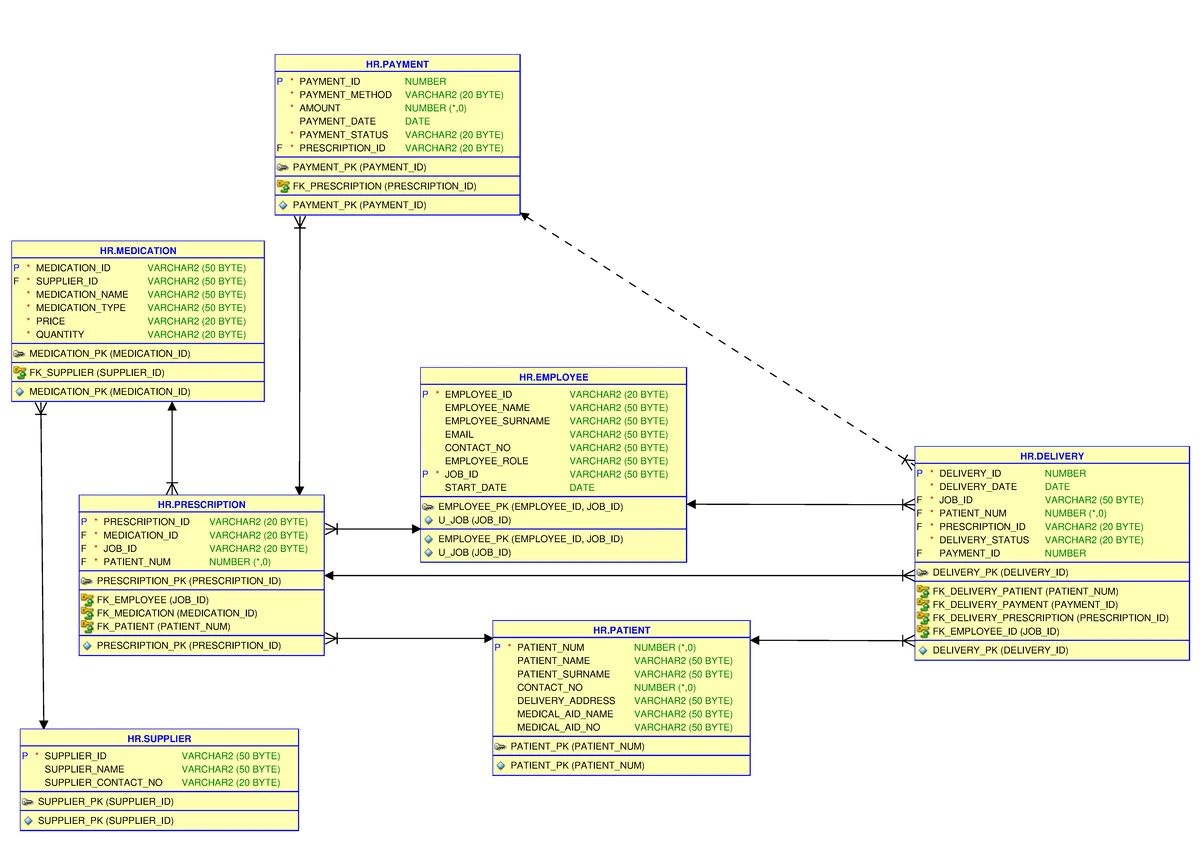Select the FK_PATIENT foreign key icon

(x=87, y=626)
